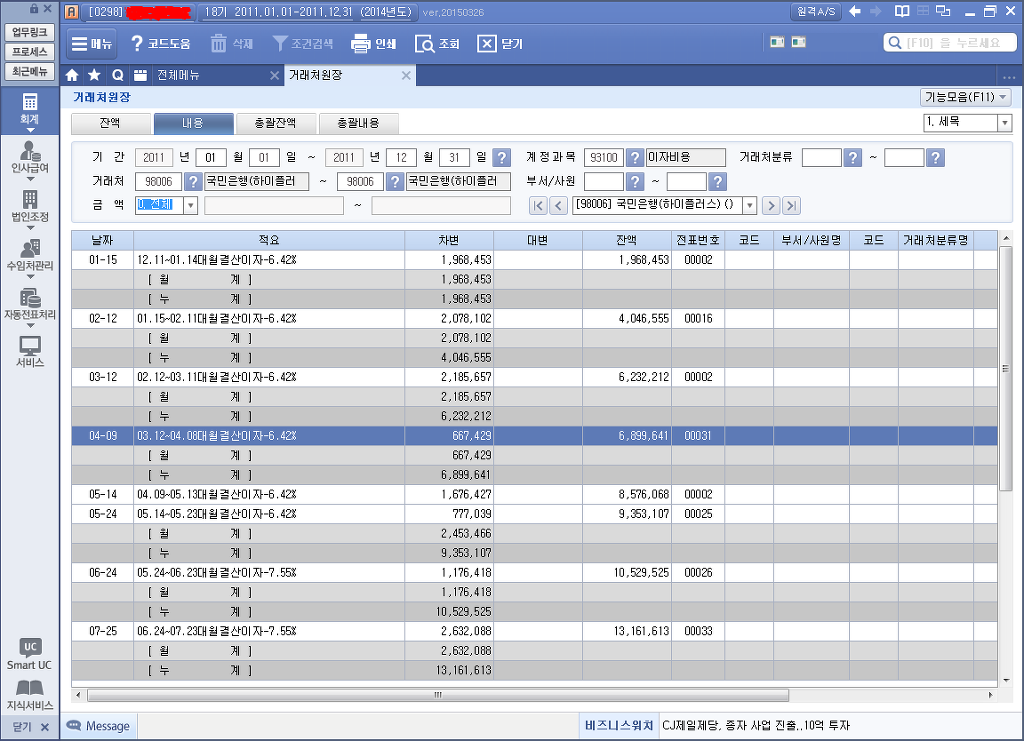The width and height of the screenshot is (1024, 741).
Task: Expand the 기능모음(F11) dropdown
Action: (966, 97)
